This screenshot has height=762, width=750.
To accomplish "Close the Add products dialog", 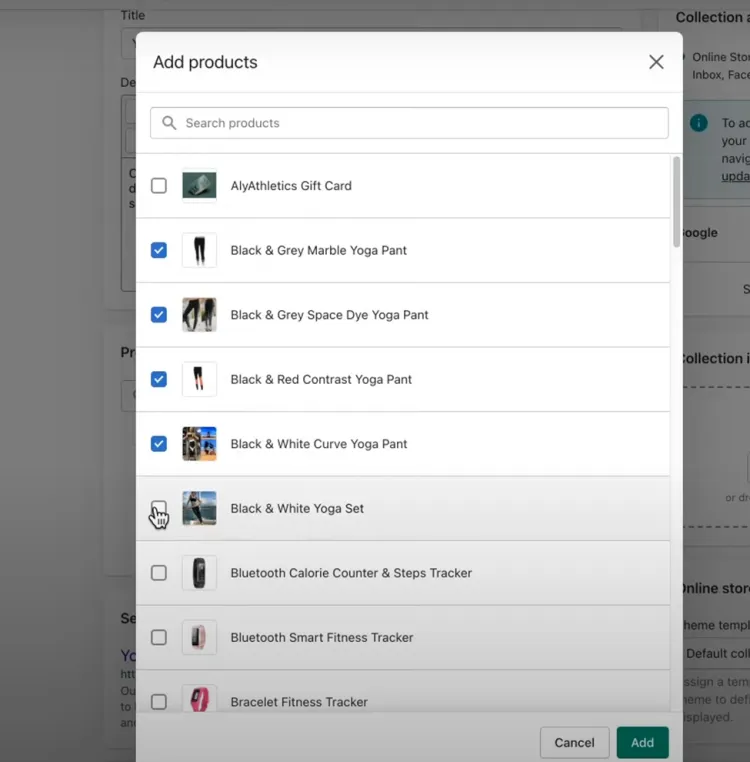I will pos(656,62).
